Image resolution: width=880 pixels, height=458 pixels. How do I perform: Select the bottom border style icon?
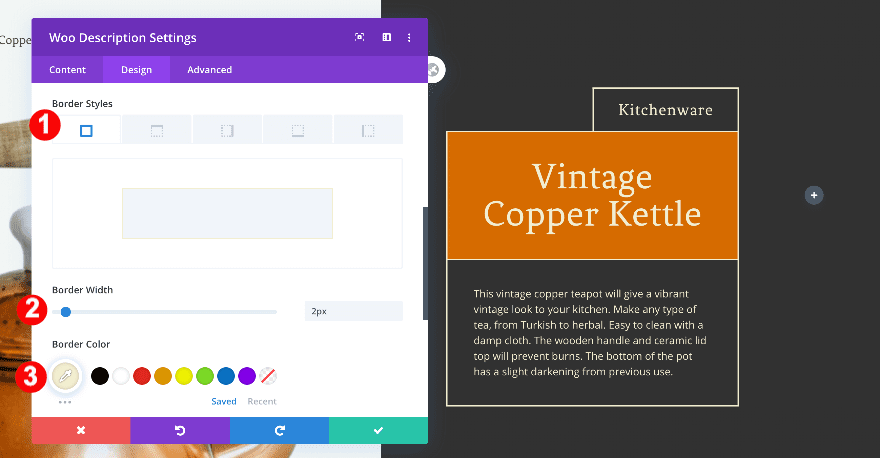pos(298,130)
